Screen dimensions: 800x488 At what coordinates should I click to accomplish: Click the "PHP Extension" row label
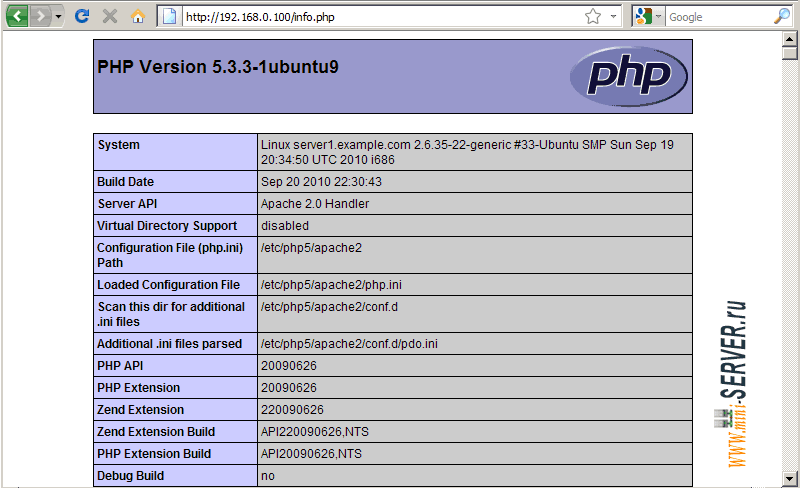[x=138, y=388]
